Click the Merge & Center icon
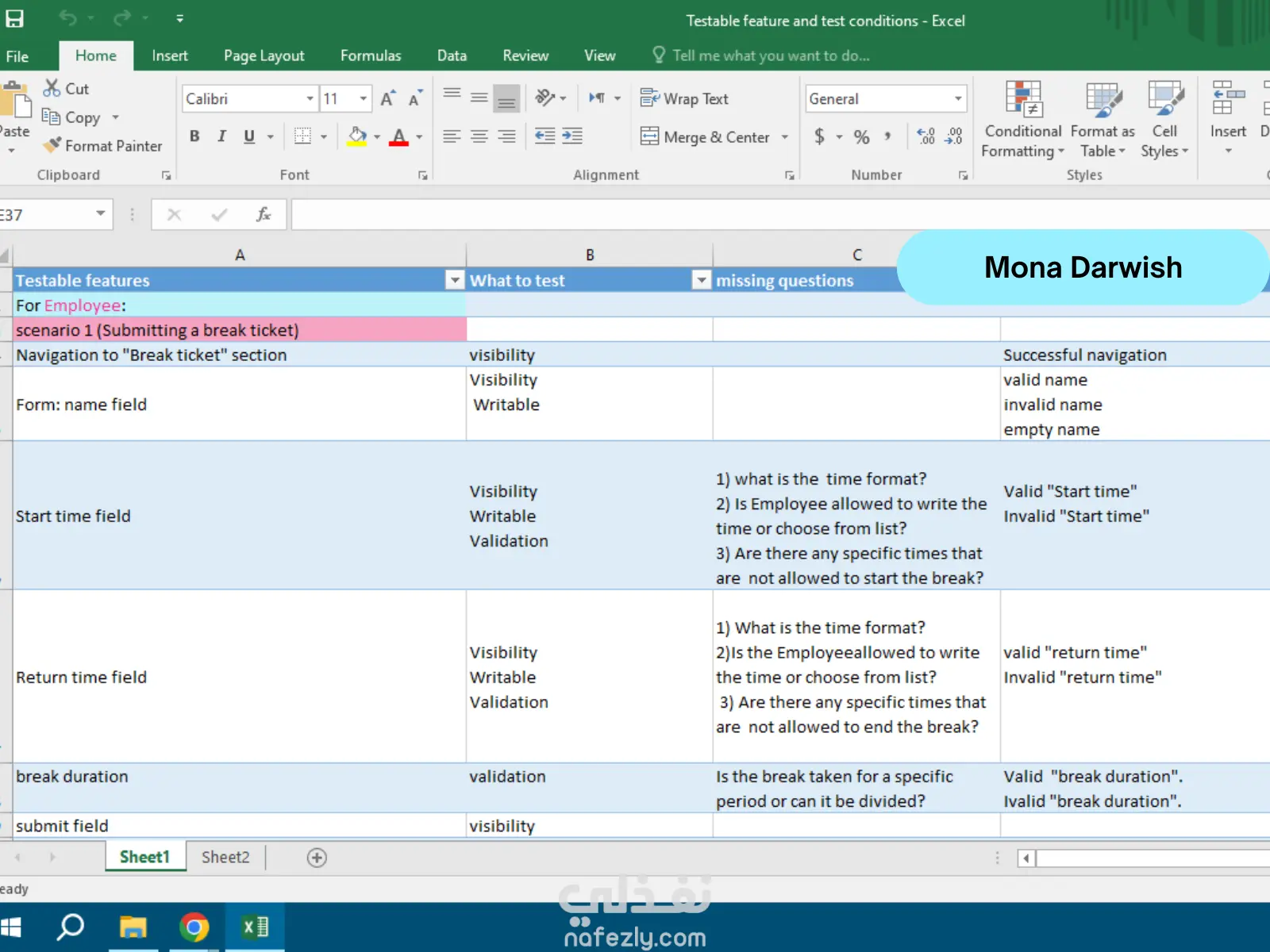Image resolution: width=1270 pixels, height=952 pixels. [x=649, y=136]
